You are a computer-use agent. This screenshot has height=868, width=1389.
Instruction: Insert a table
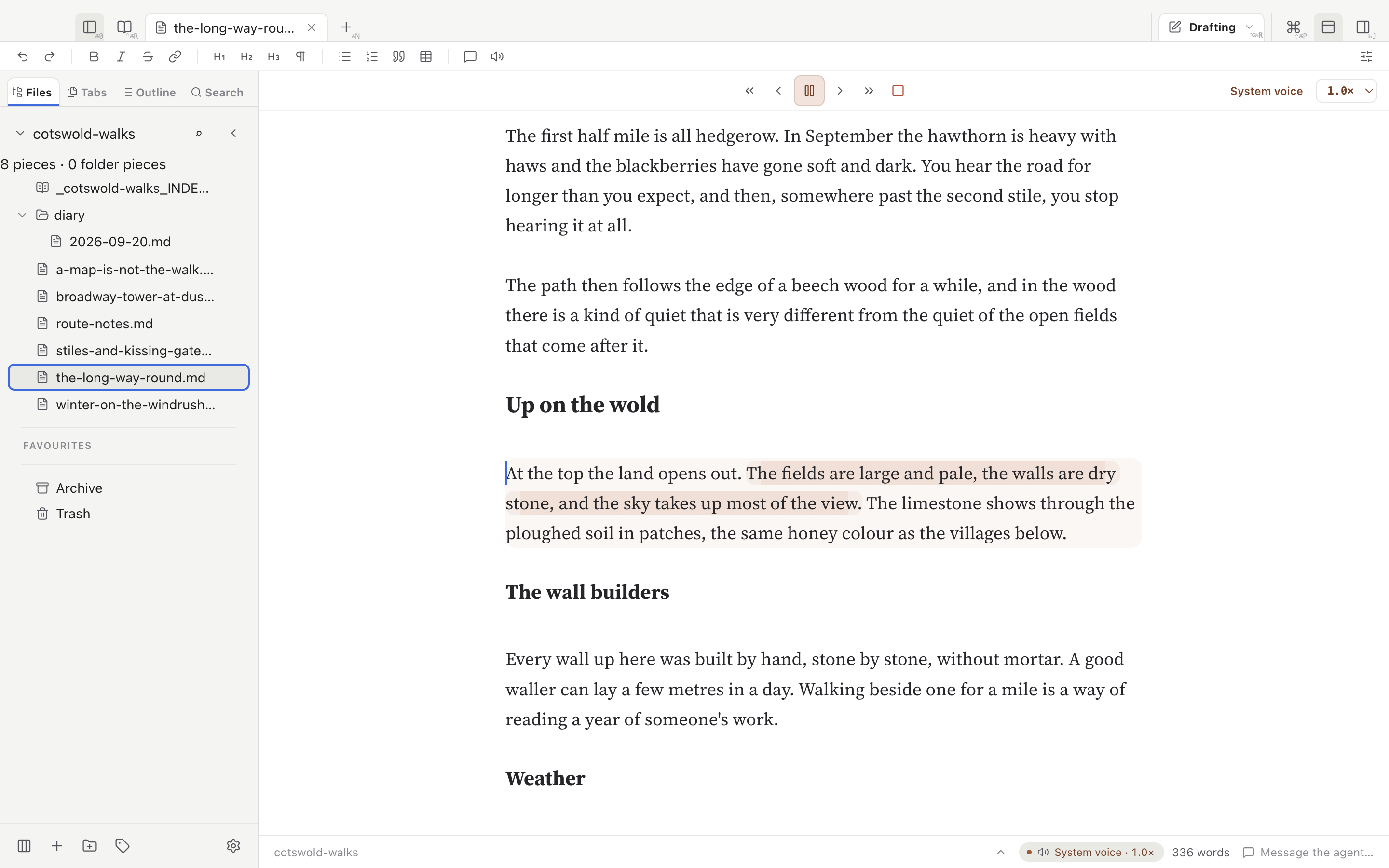coord(426,56)
